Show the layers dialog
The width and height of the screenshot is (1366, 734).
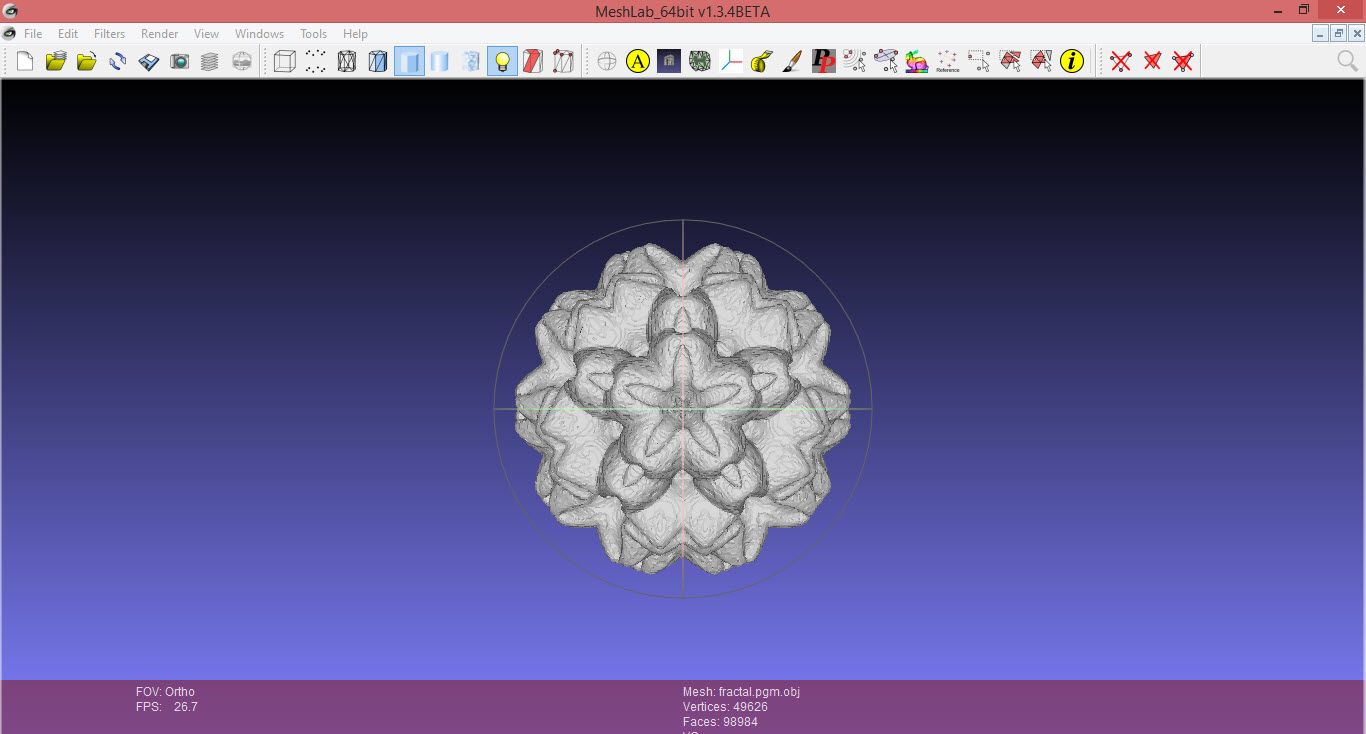coord(209,61)
